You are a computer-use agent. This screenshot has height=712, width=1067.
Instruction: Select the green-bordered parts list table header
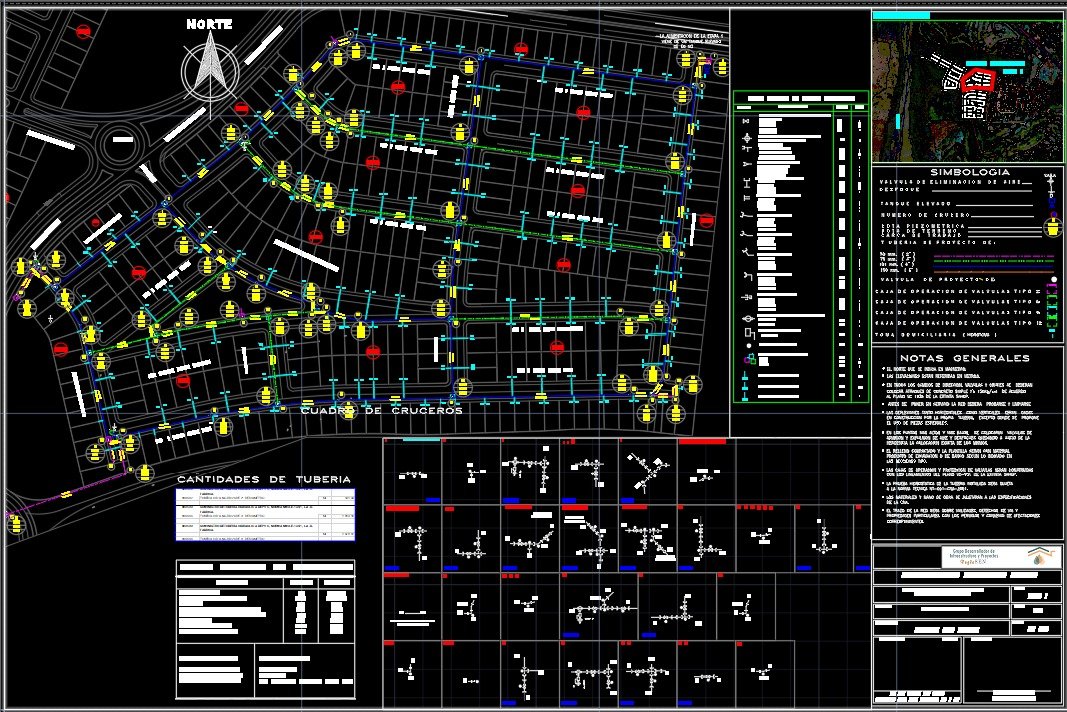800,98
